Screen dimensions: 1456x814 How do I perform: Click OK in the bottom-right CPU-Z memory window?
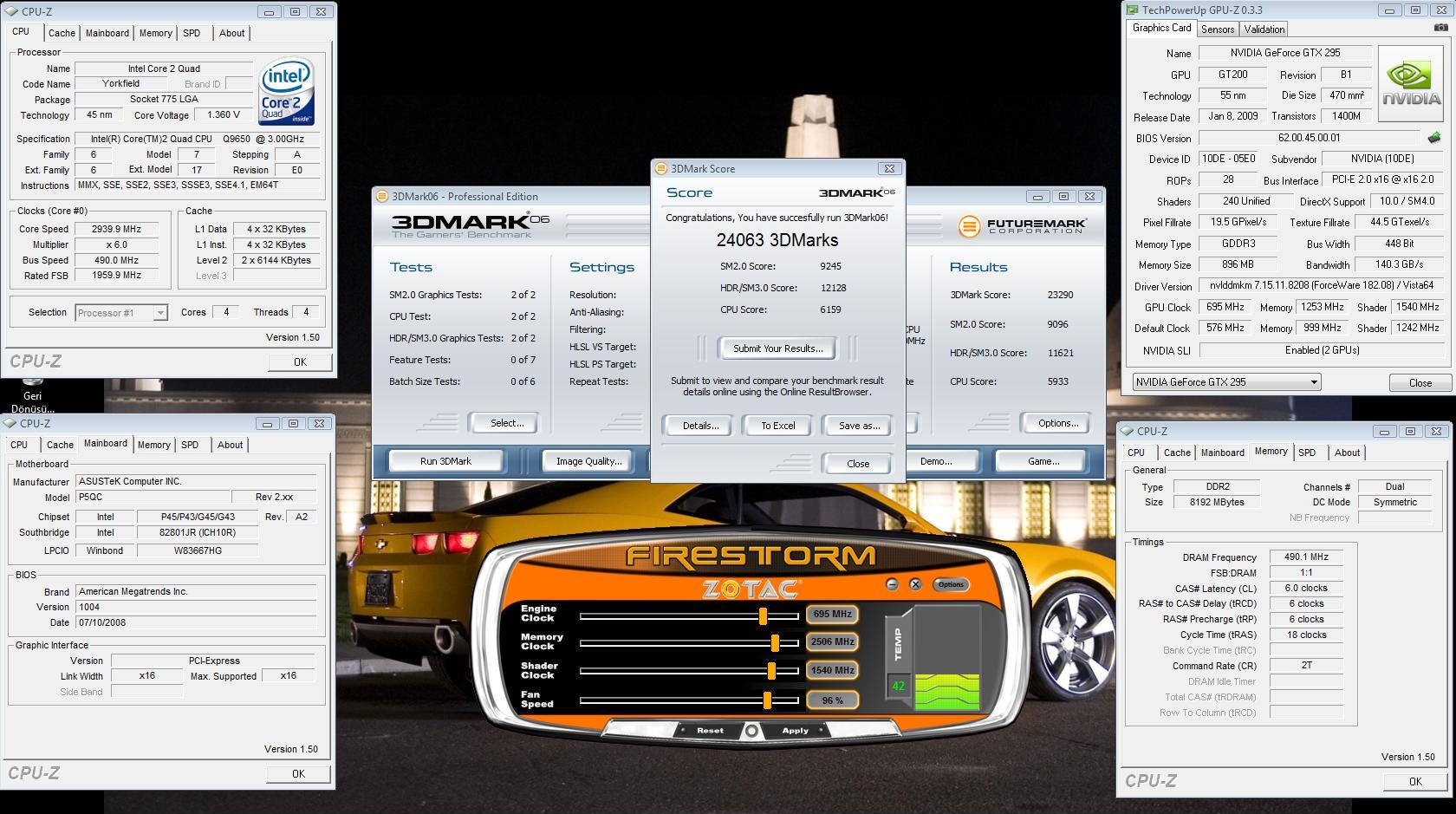click(1415, 782)
